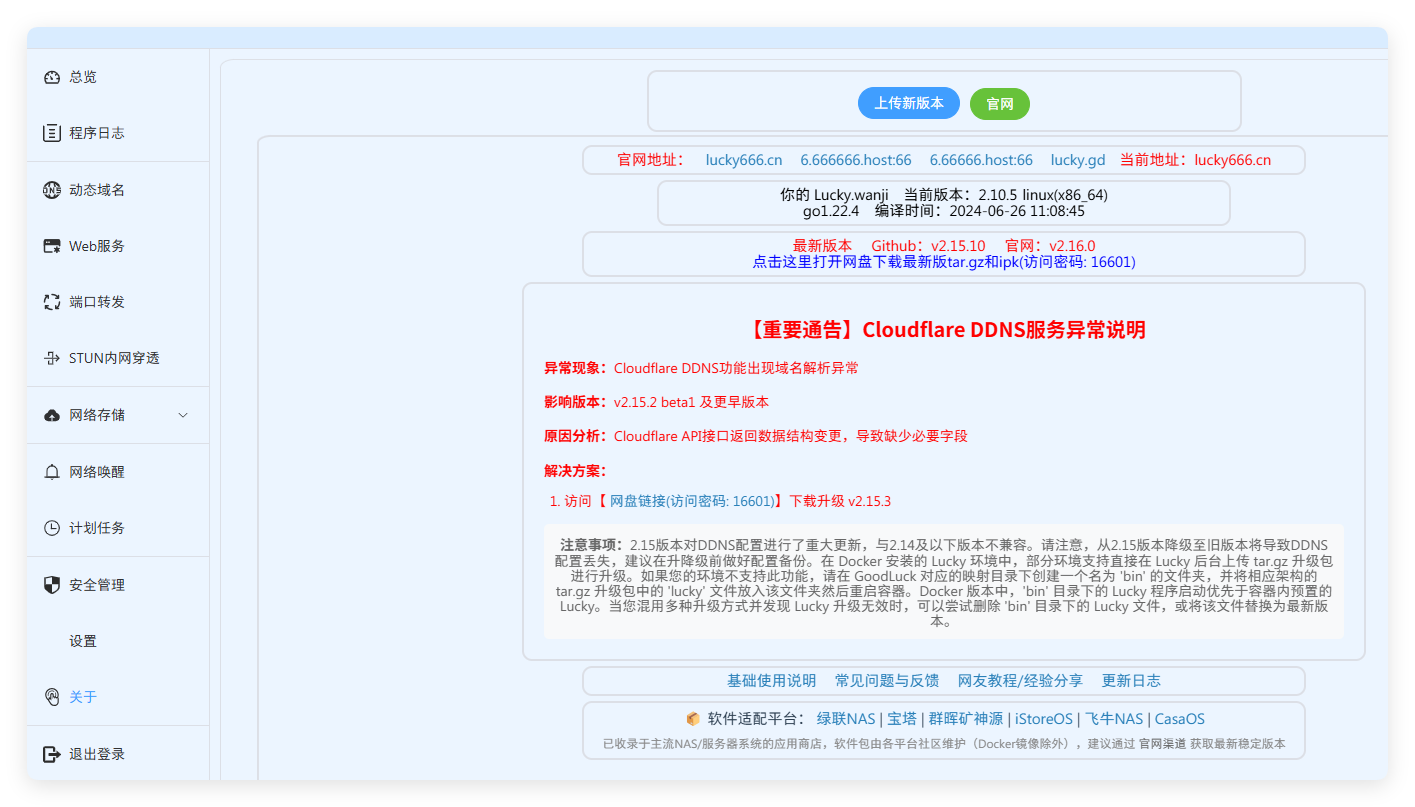Image resolution: width=1415 pixels, height=807 pixels.
Task: Select 程序日志 in the sidebar
Action: coord(80,132)
